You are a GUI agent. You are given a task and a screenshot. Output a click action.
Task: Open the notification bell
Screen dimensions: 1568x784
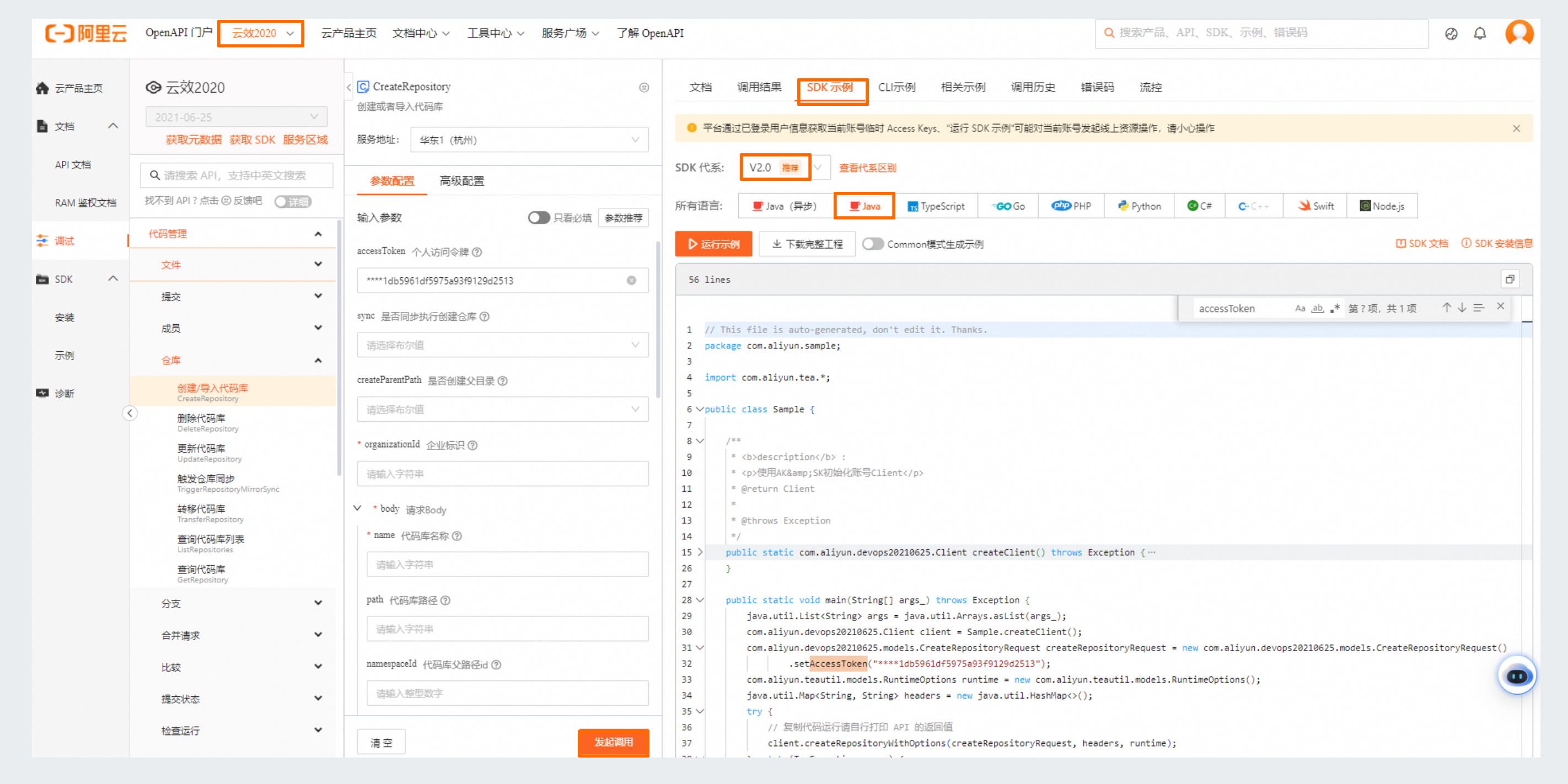(x=1480, y=34)
